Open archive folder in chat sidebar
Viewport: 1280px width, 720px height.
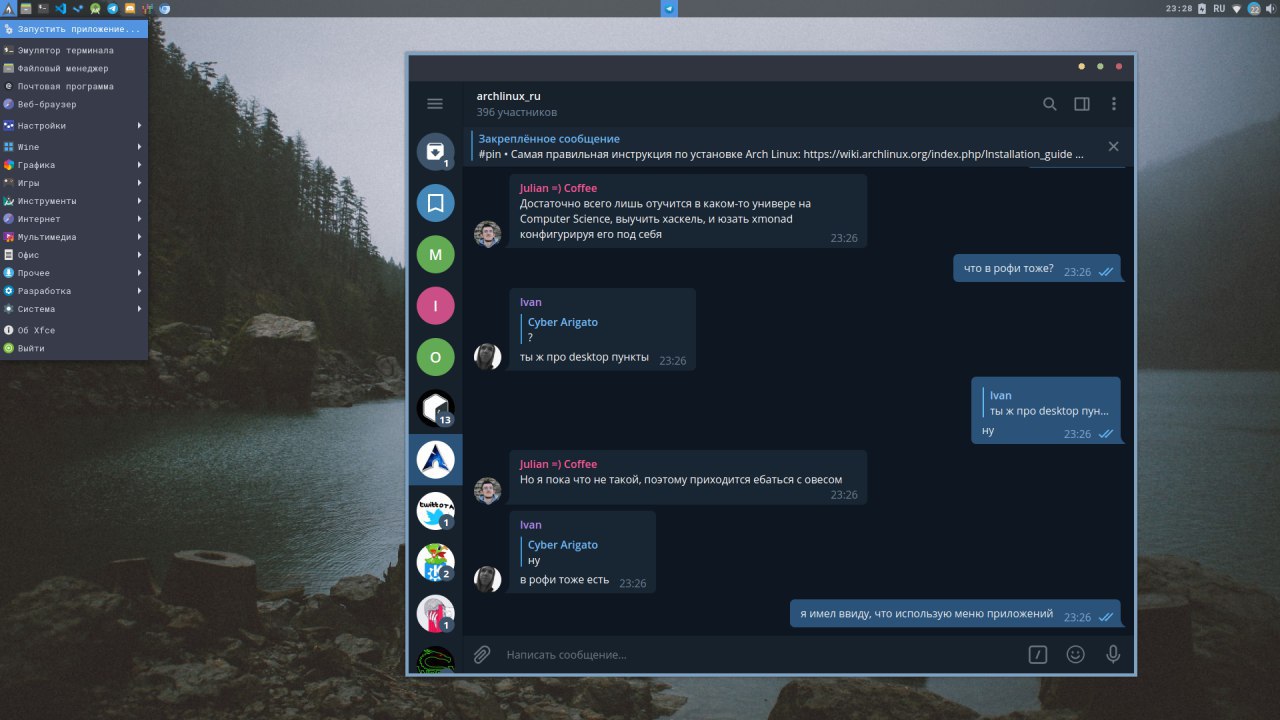[435, 152]
